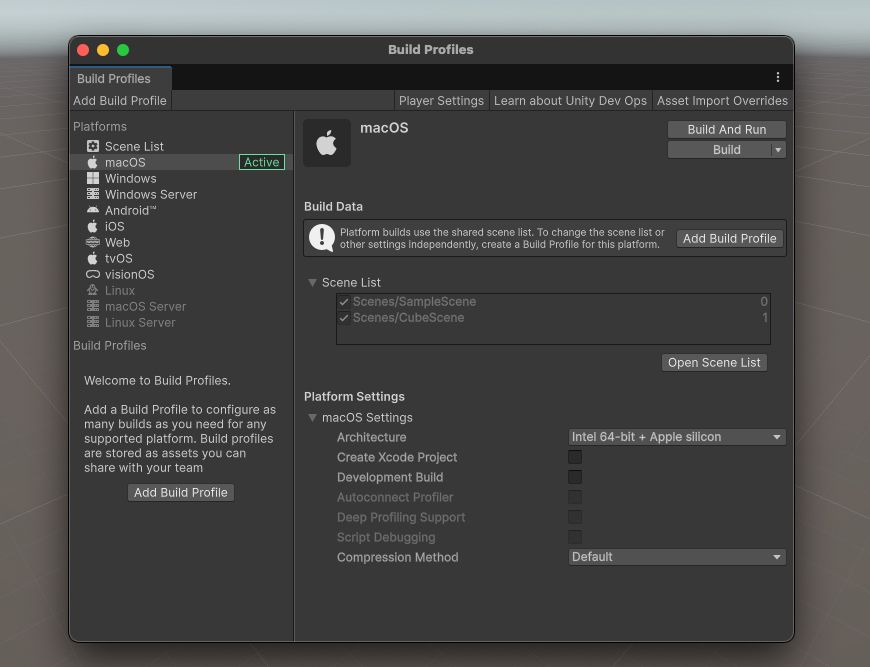The image size is (870, 667).
Task: Open the Build button dropdown arrow
Action: (x=778, y=150)
